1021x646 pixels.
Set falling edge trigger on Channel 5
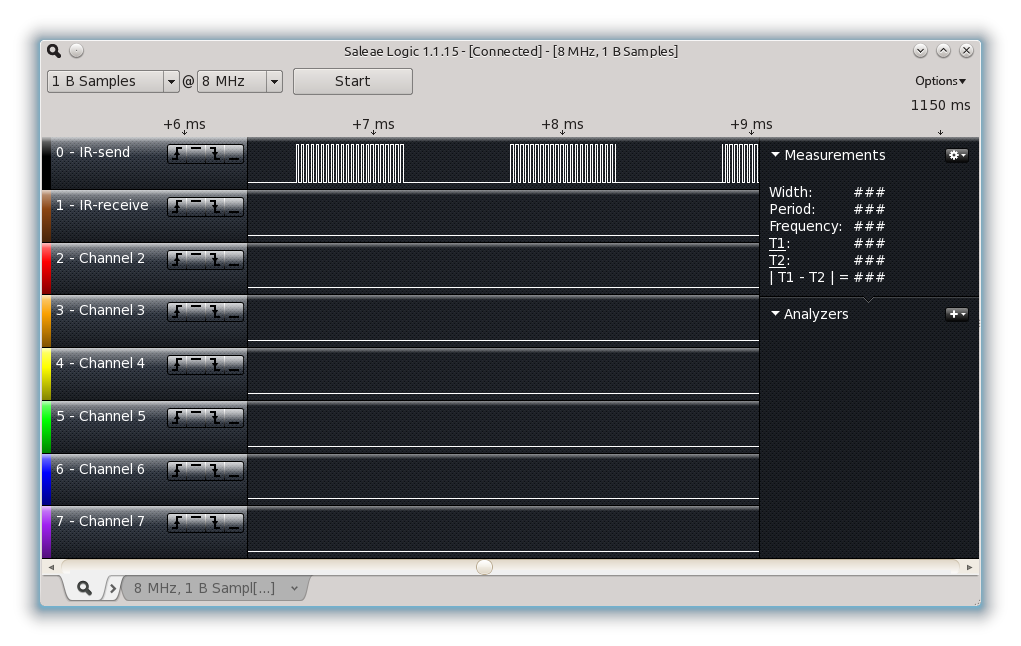click(x=215, y=417)
